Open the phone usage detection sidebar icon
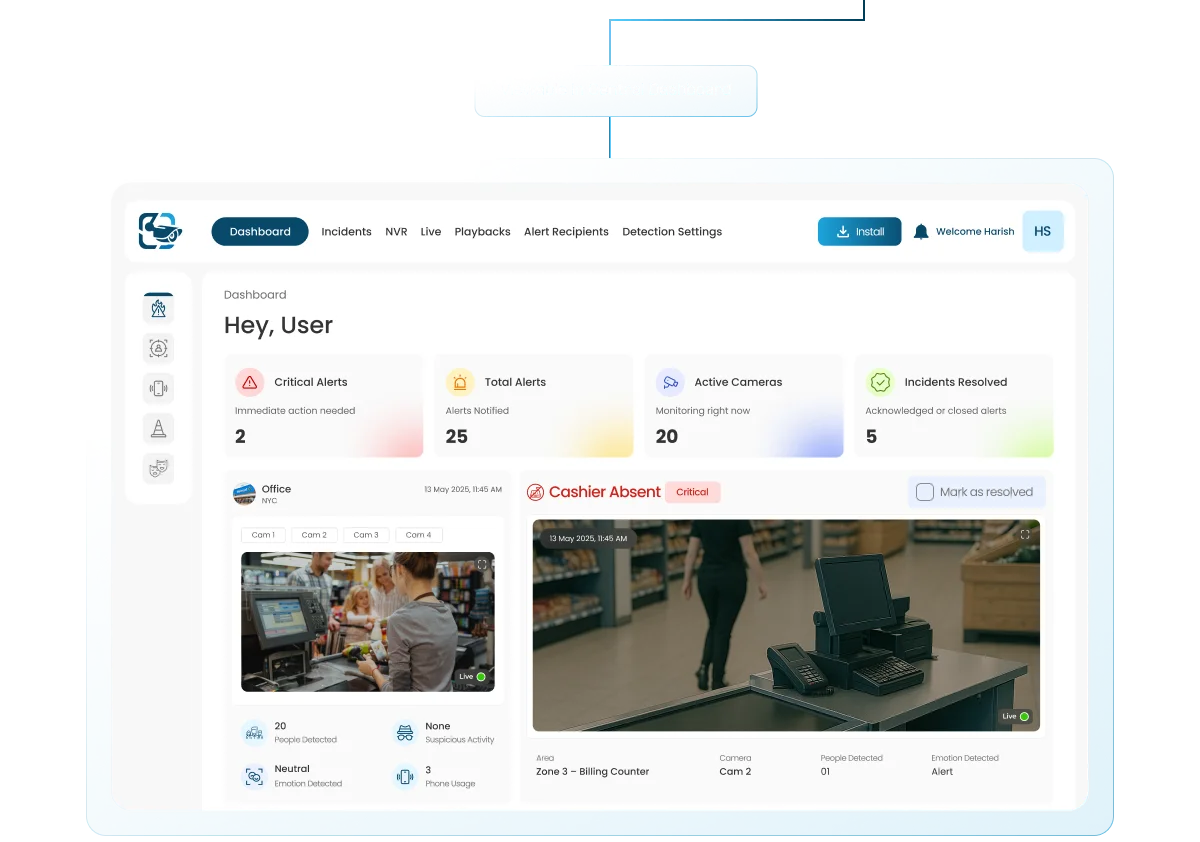The image size is (1200, 842). click(158, 388)
